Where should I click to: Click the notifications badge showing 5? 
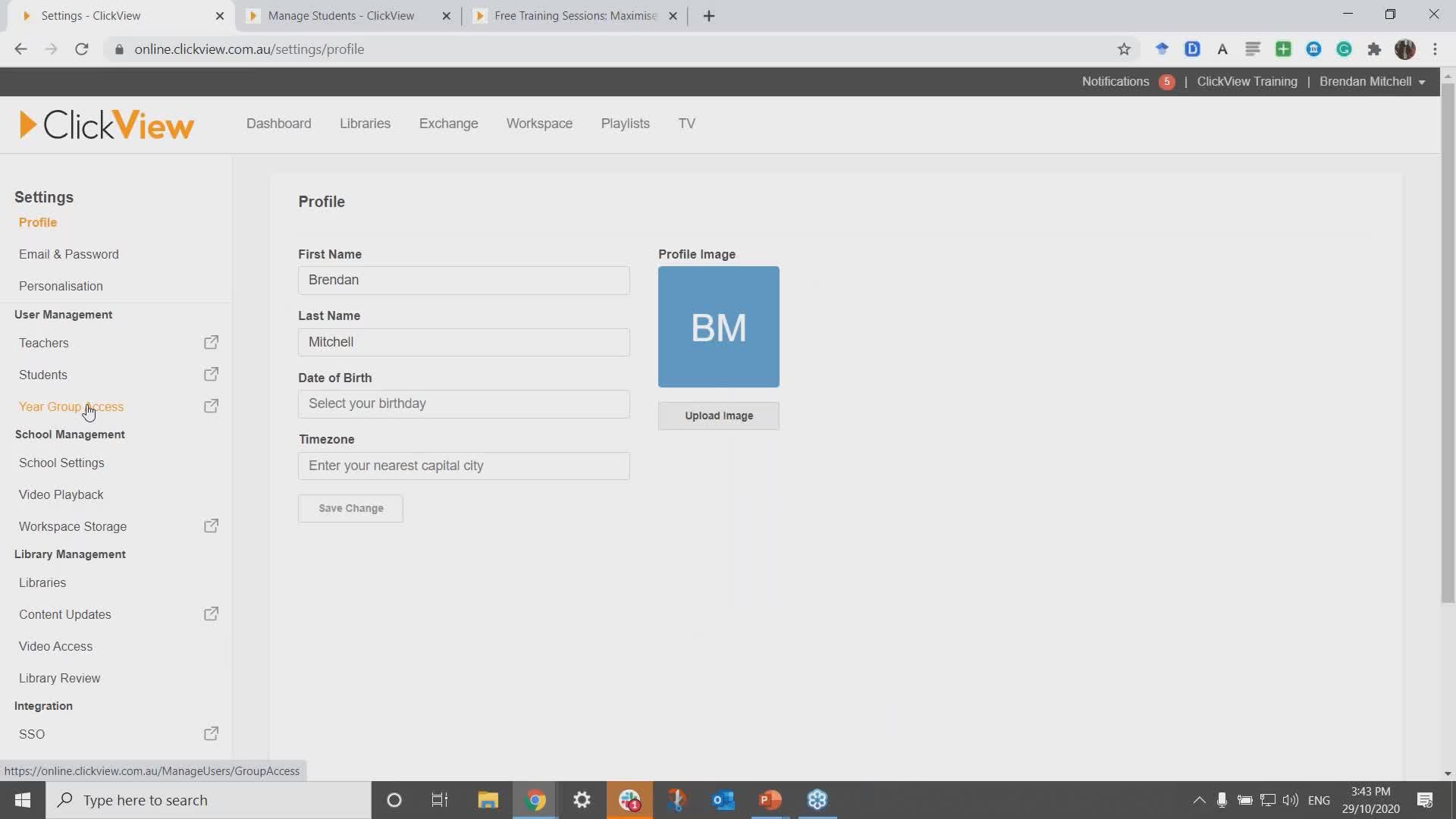tap(1167, 82)
